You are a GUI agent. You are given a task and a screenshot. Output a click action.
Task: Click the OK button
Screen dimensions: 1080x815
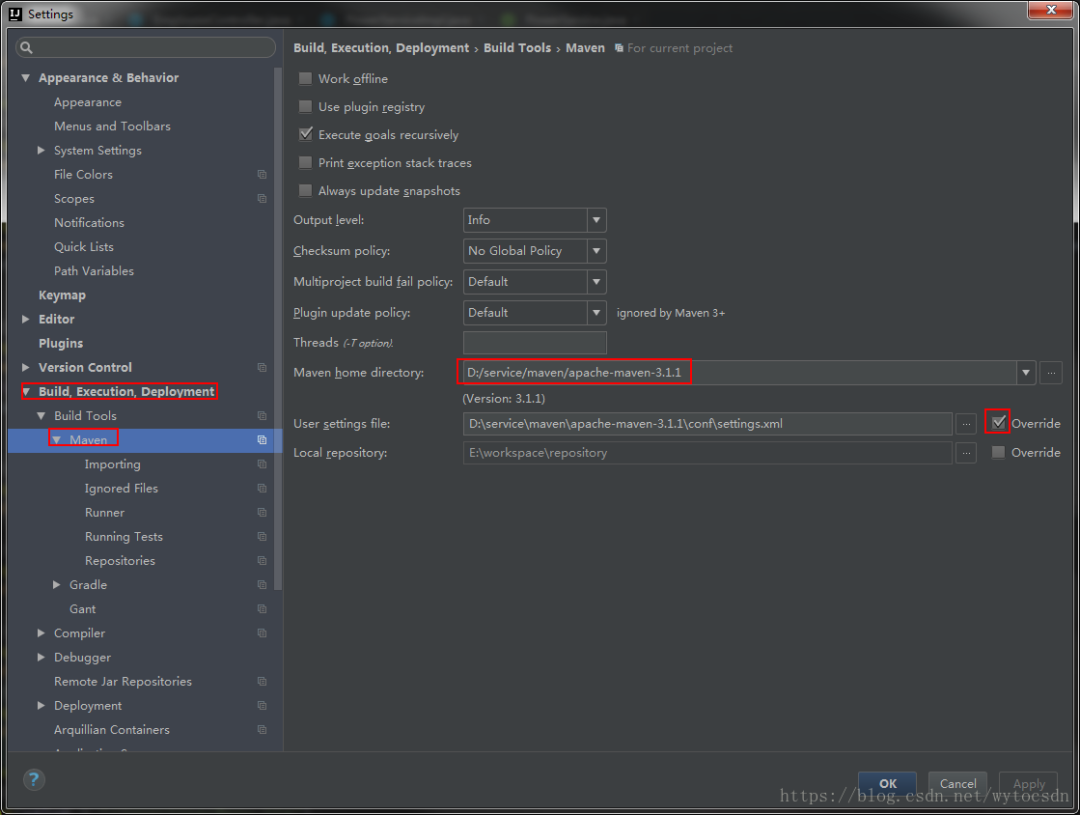coord(888,784)
